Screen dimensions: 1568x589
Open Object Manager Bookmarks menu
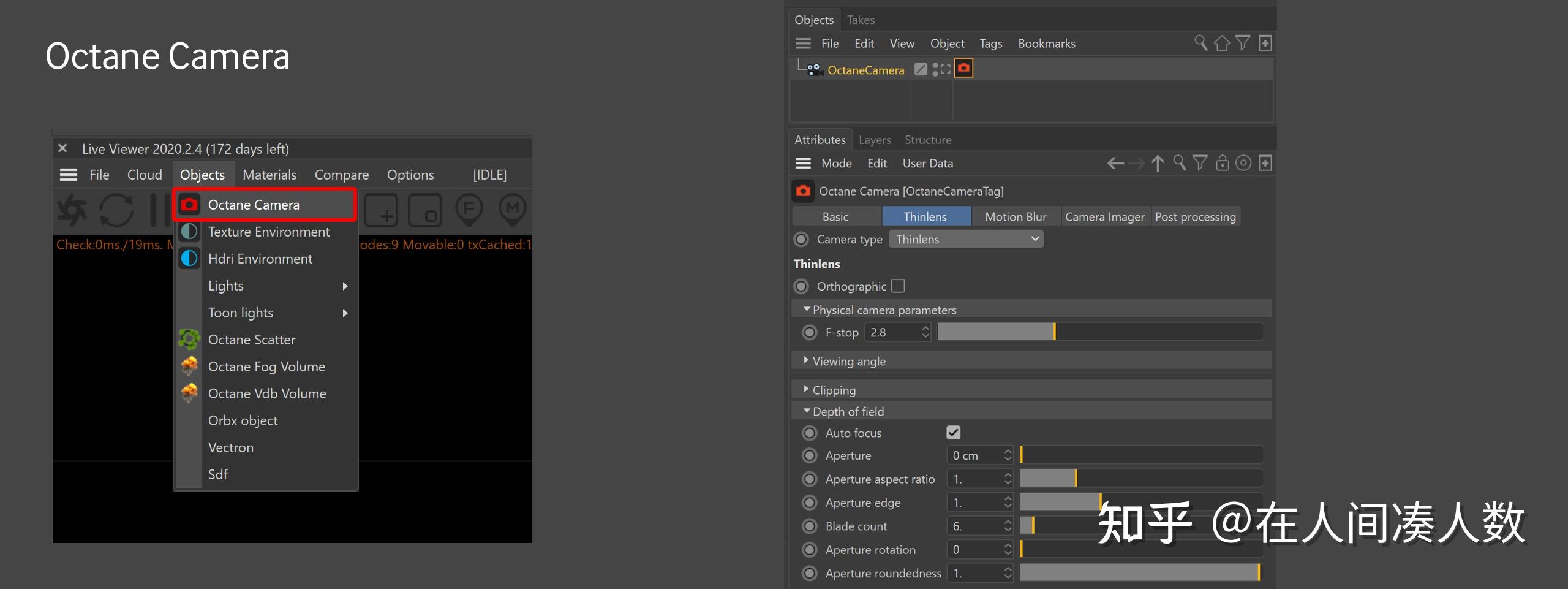(1047, 44)
